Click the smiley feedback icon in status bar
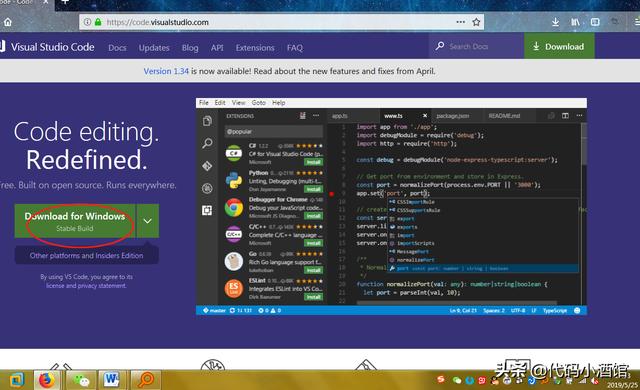Image resolution: width=640 pixels, height=390 pixels. tap(577, 310)
